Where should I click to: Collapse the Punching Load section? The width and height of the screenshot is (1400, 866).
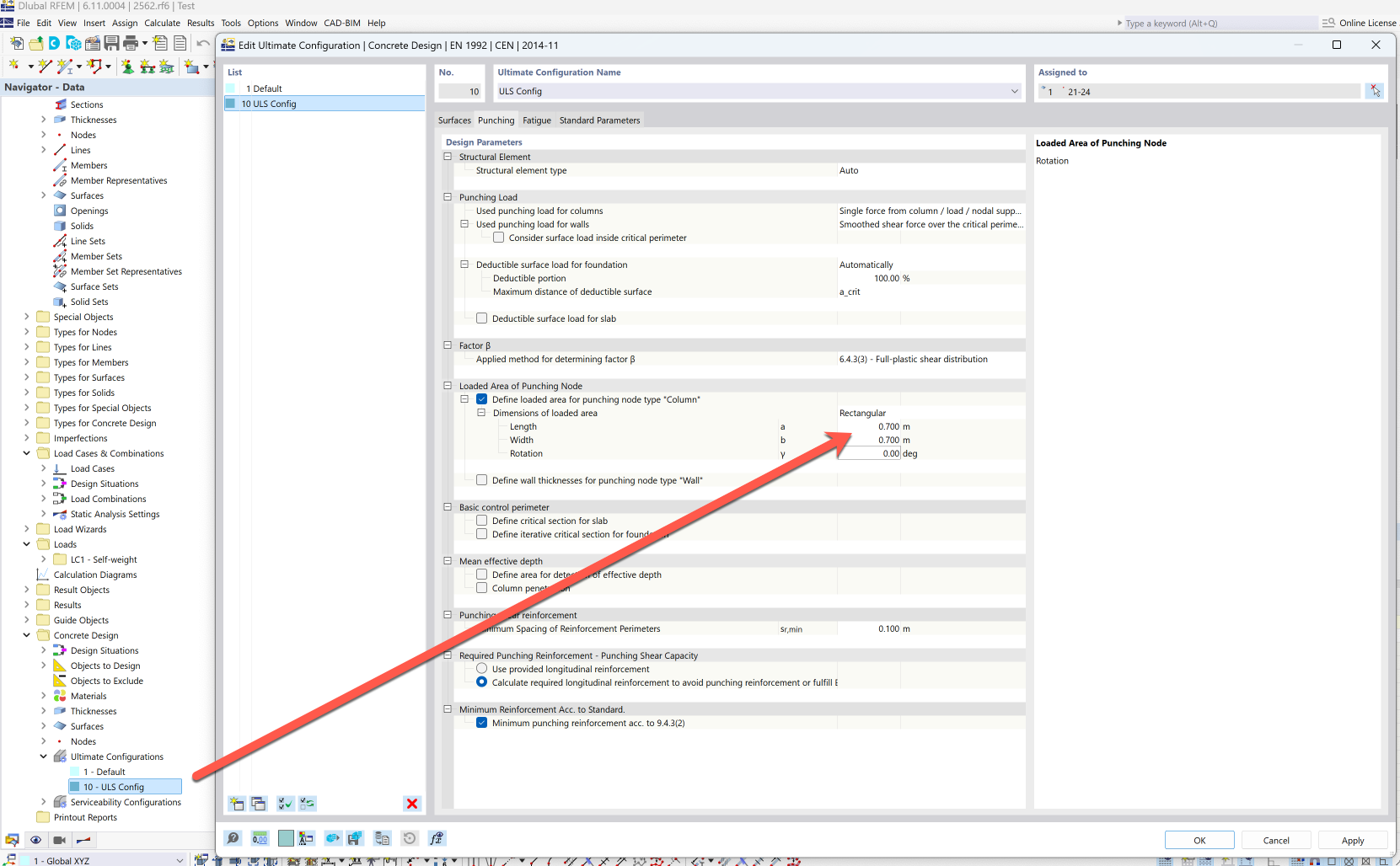click(x=448, y=197)
